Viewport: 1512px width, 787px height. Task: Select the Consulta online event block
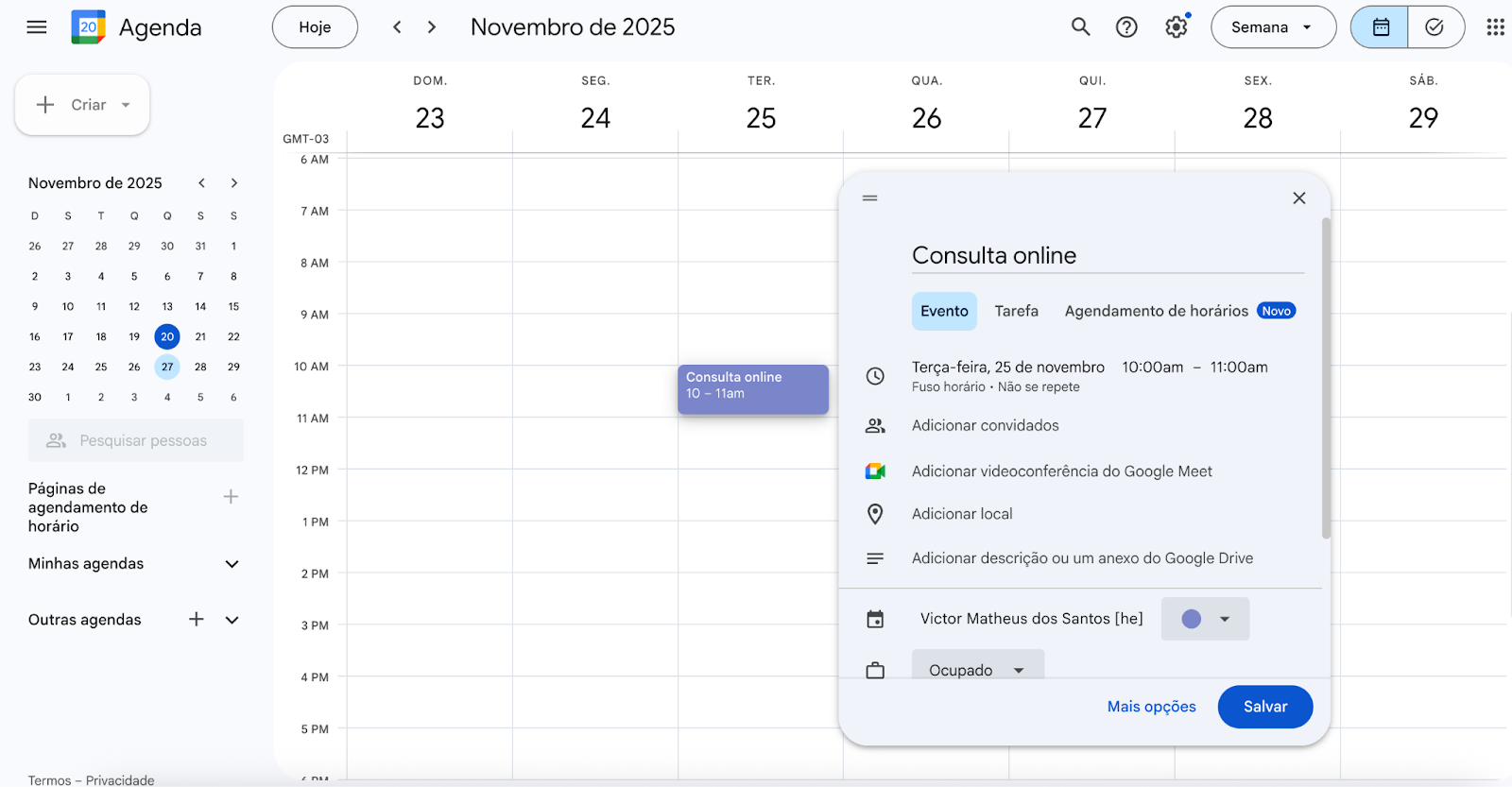pyautogui.click(x=753, y=389)
